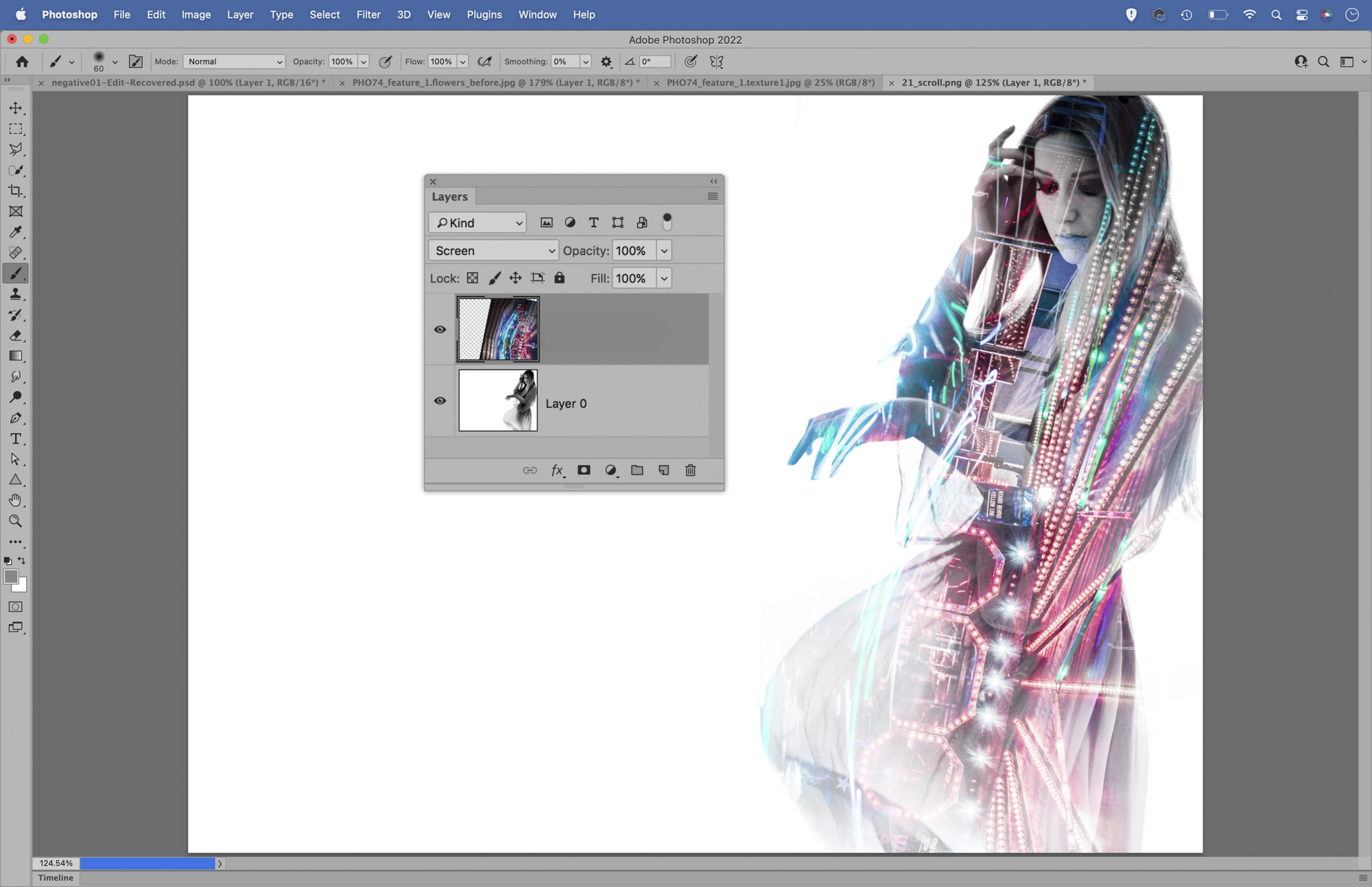
Task: Expand the brush Mode Normal dropdown
Action: click(x=234, y=62)
